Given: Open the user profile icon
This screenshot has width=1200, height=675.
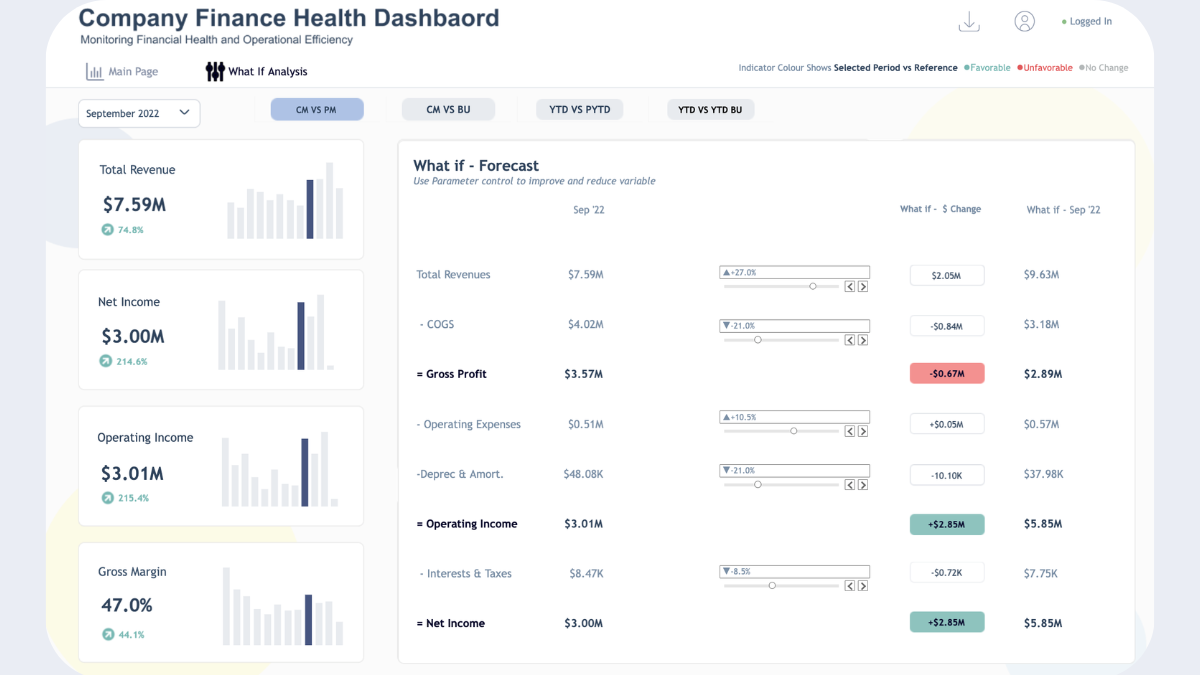Looking at the screenshot, I should coord(1024,21).
